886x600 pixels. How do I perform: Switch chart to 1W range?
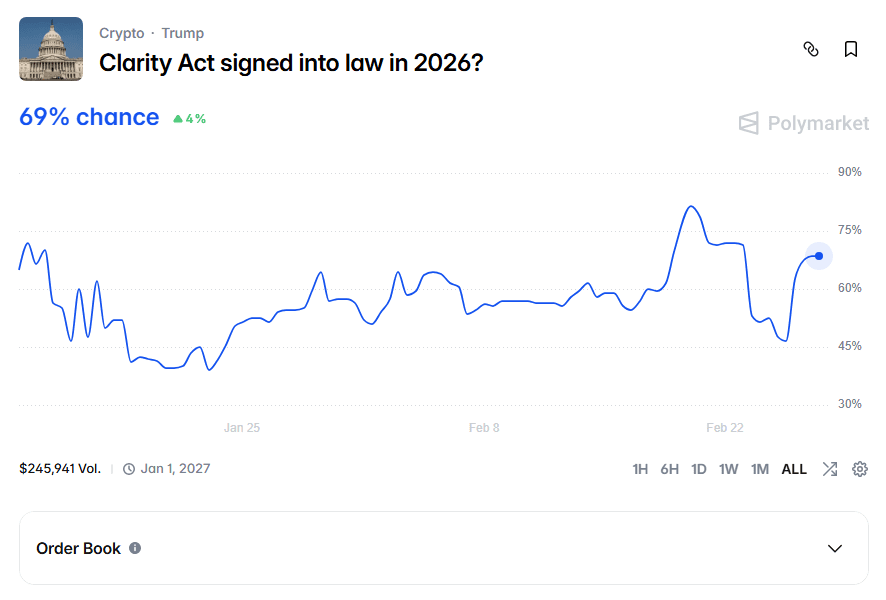pos(729,469)
